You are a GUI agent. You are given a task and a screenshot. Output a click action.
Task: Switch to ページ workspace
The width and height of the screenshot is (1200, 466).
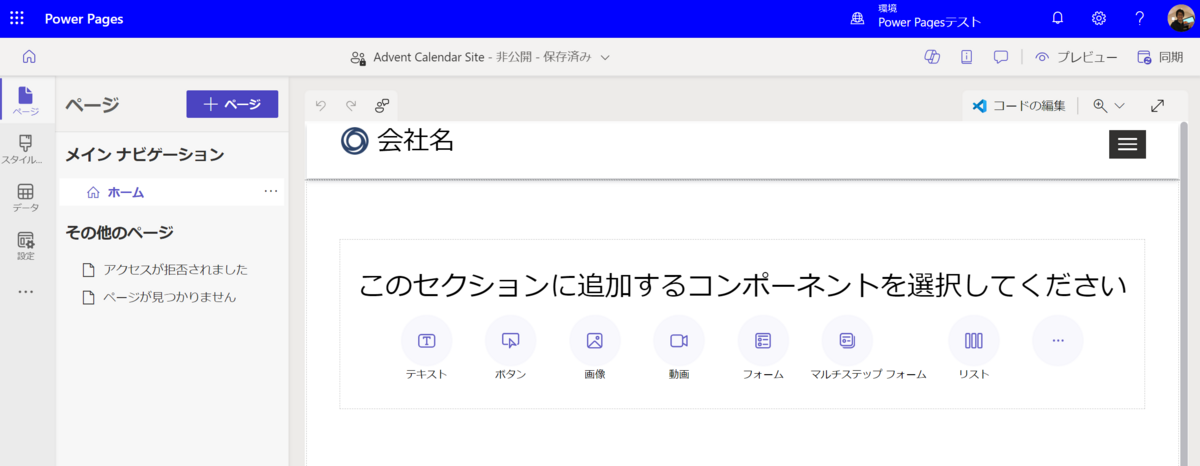click(x=27, y=100)
